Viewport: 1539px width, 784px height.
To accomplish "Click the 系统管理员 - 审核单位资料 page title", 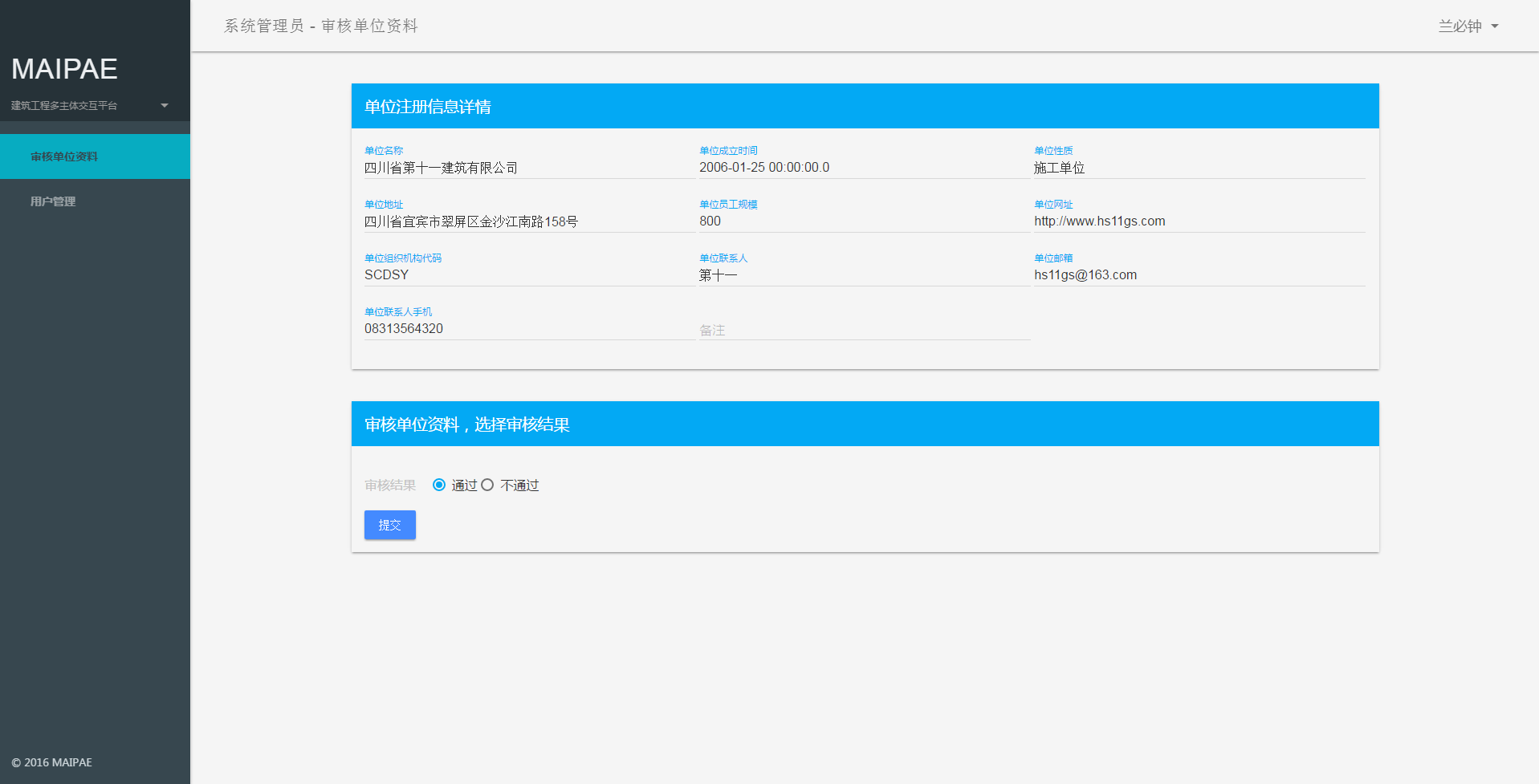I will coord(320,26).
